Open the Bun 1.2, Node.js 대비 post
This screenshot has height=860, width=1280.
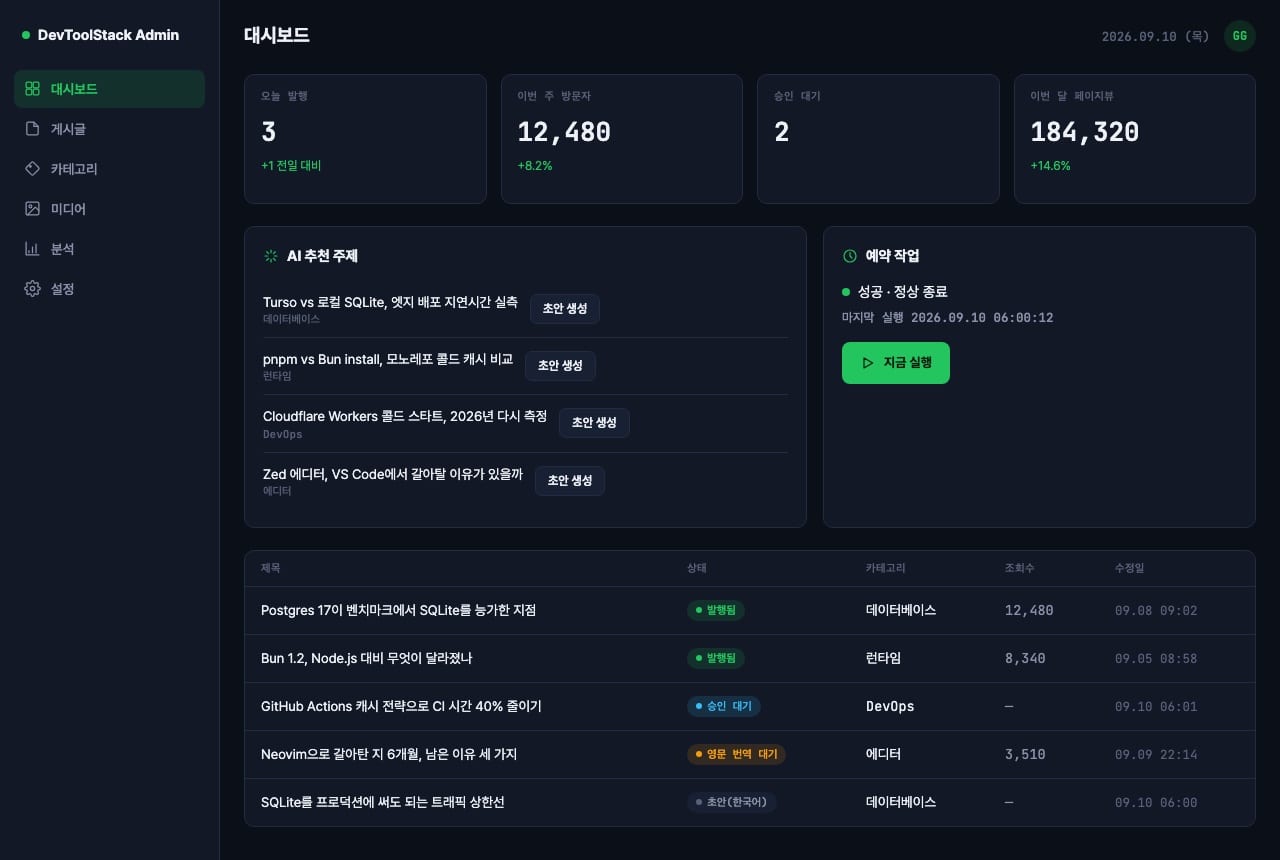pyautogui.click(x=366, y=658)
